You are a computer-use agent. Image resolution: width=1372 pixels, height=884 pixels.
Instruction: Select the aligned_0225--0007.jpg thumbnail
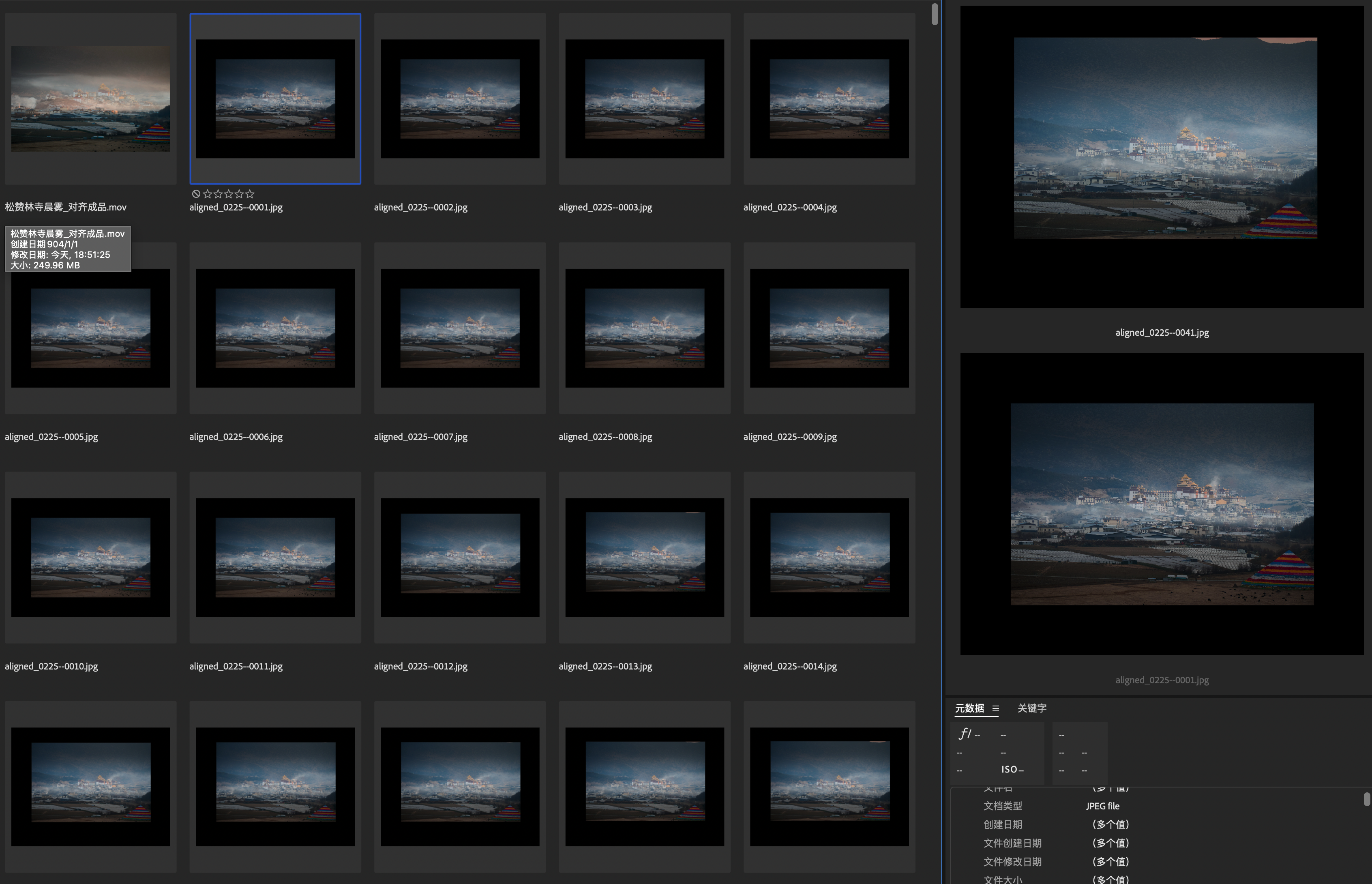[x=460, y=328]
